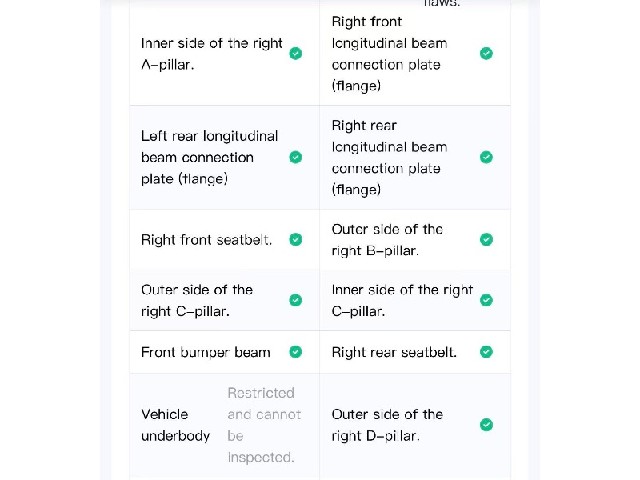Click check icon for Outer side of right B-pillar

(x=486, y=240)
